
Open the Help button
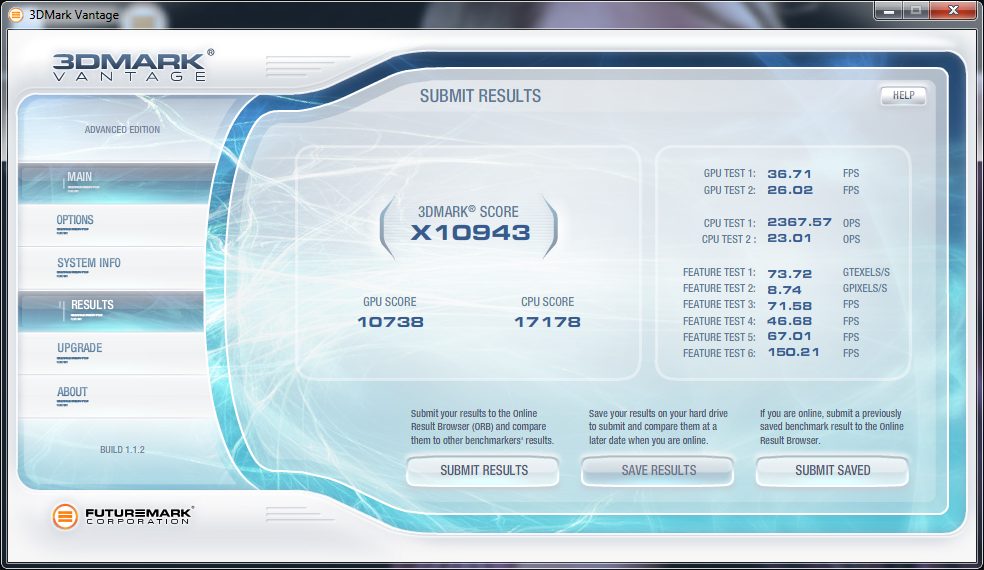[903, 96]
